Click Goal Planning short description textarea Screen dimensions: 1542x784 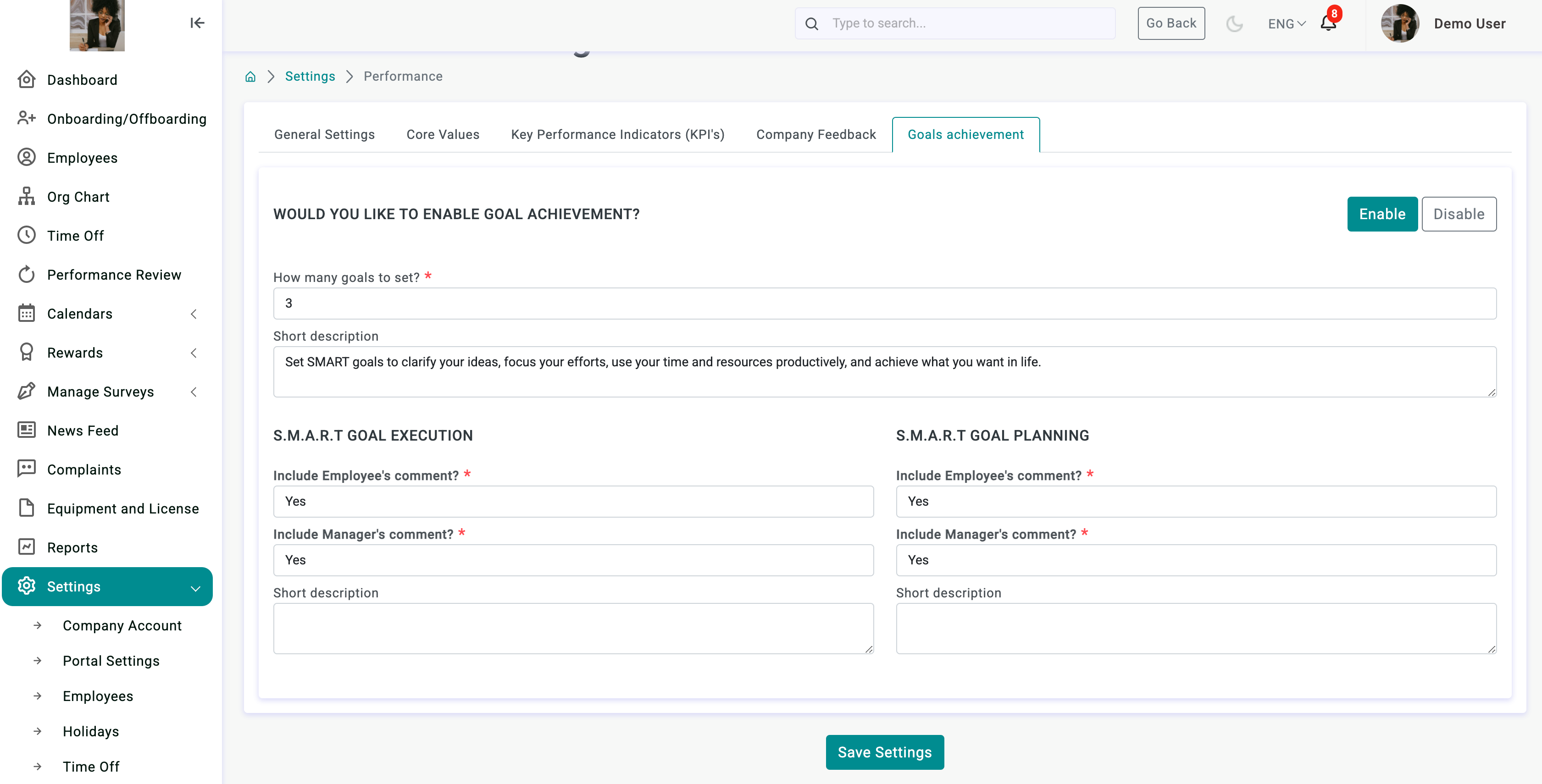pyautogui.click(x=1195, y=628)
